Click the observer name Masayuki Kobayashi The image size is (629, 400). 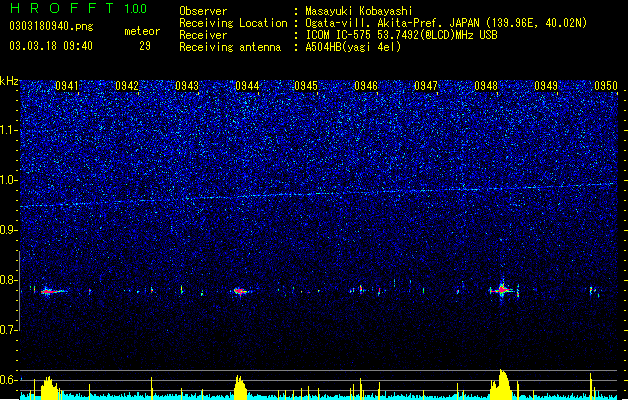pos(358,11)
